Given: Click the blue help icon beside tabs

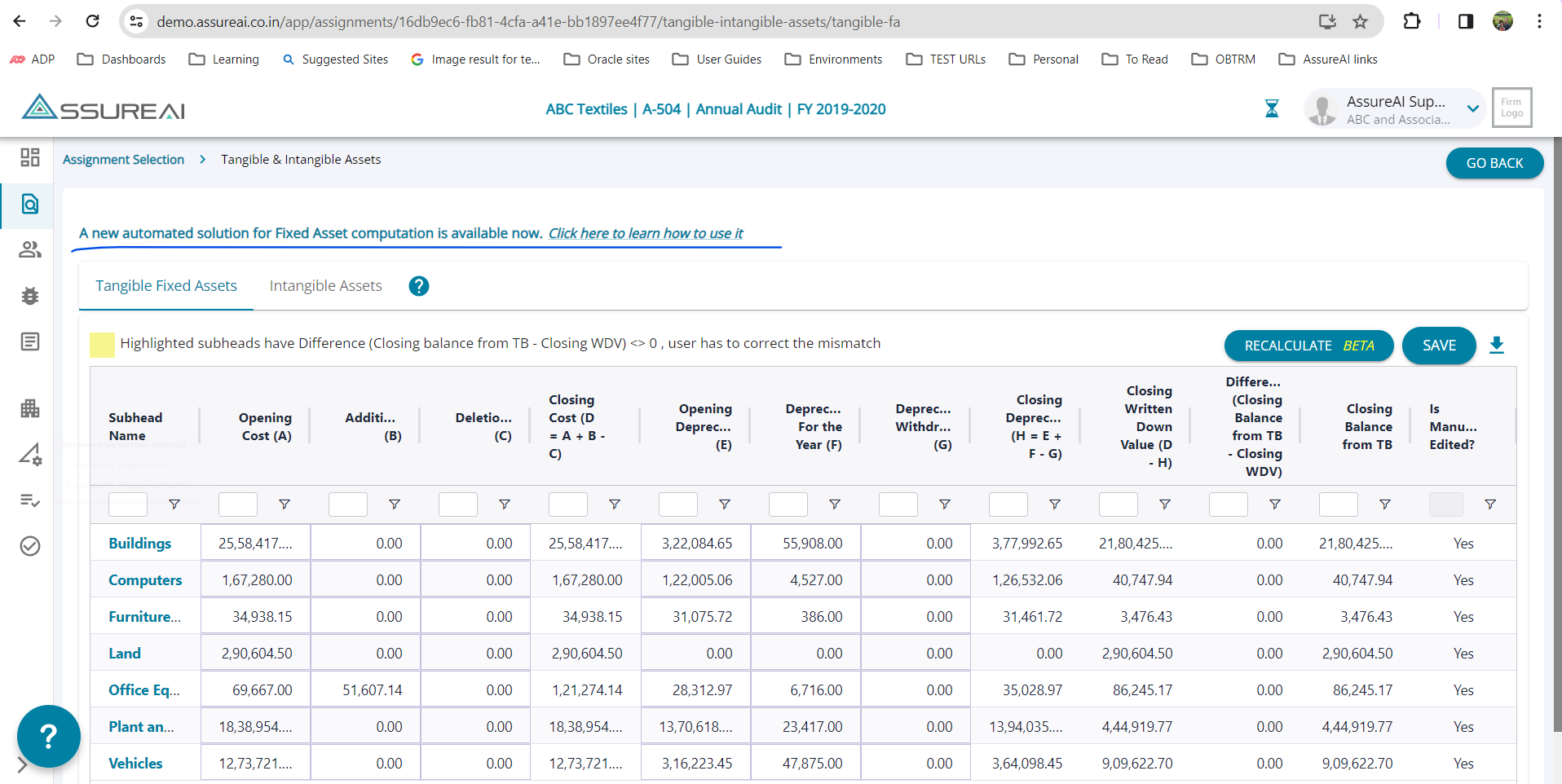Looking at the screenshot, I should point(419,286).
